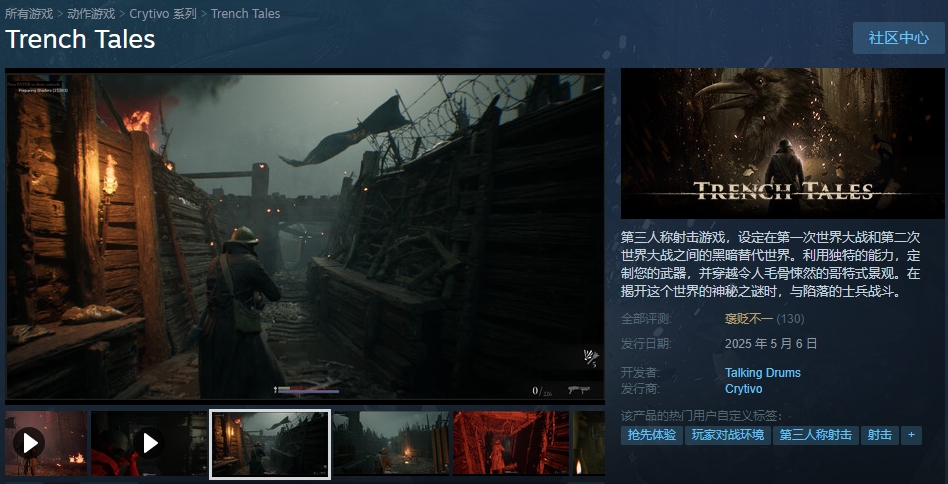This screenshot has width=948, height=484.
Task: Go to 所有游戏 breadcrumb
Action: pos(29,13)
